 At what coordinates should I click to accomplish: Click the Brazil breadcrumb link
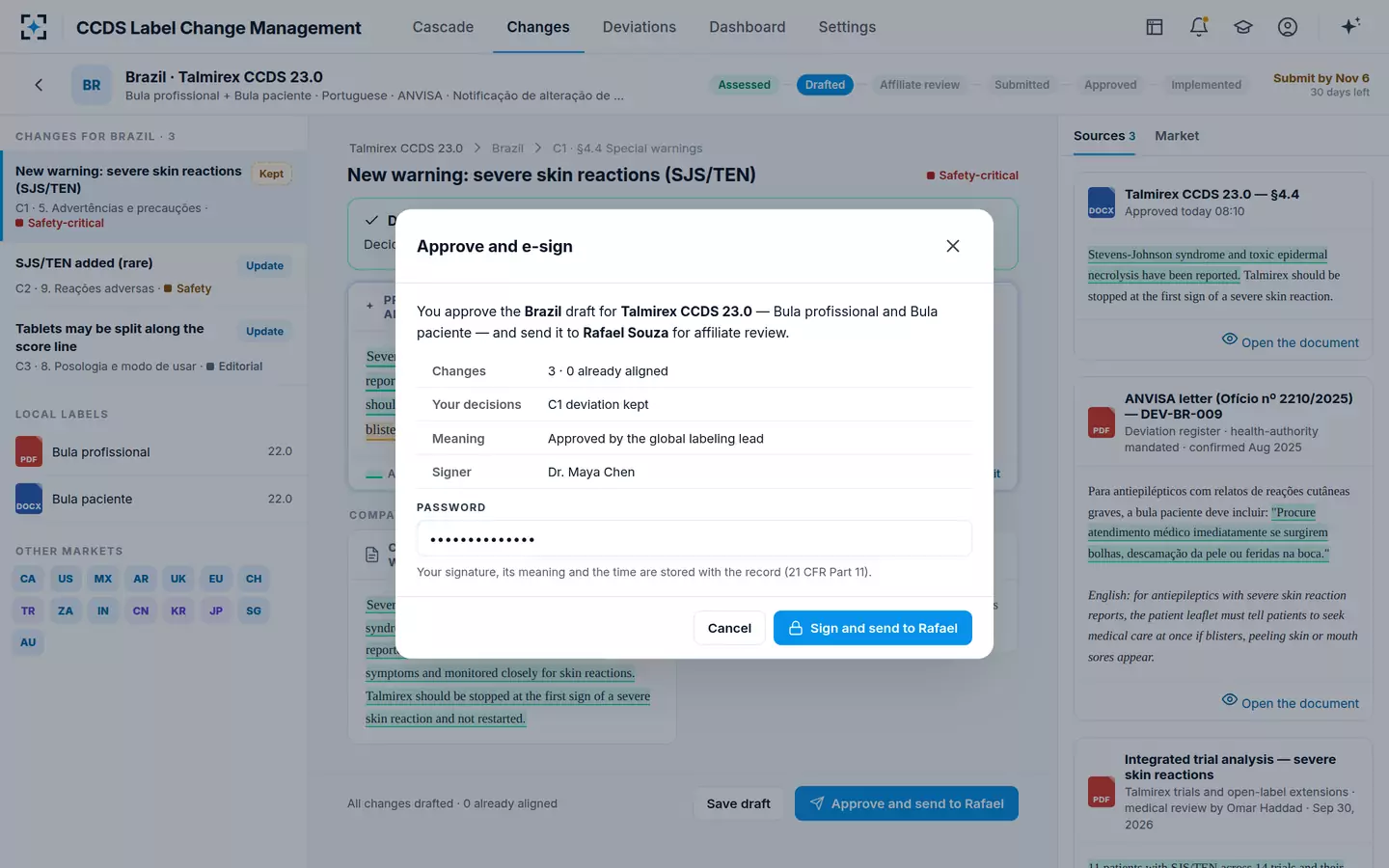(x=507, y=149)
